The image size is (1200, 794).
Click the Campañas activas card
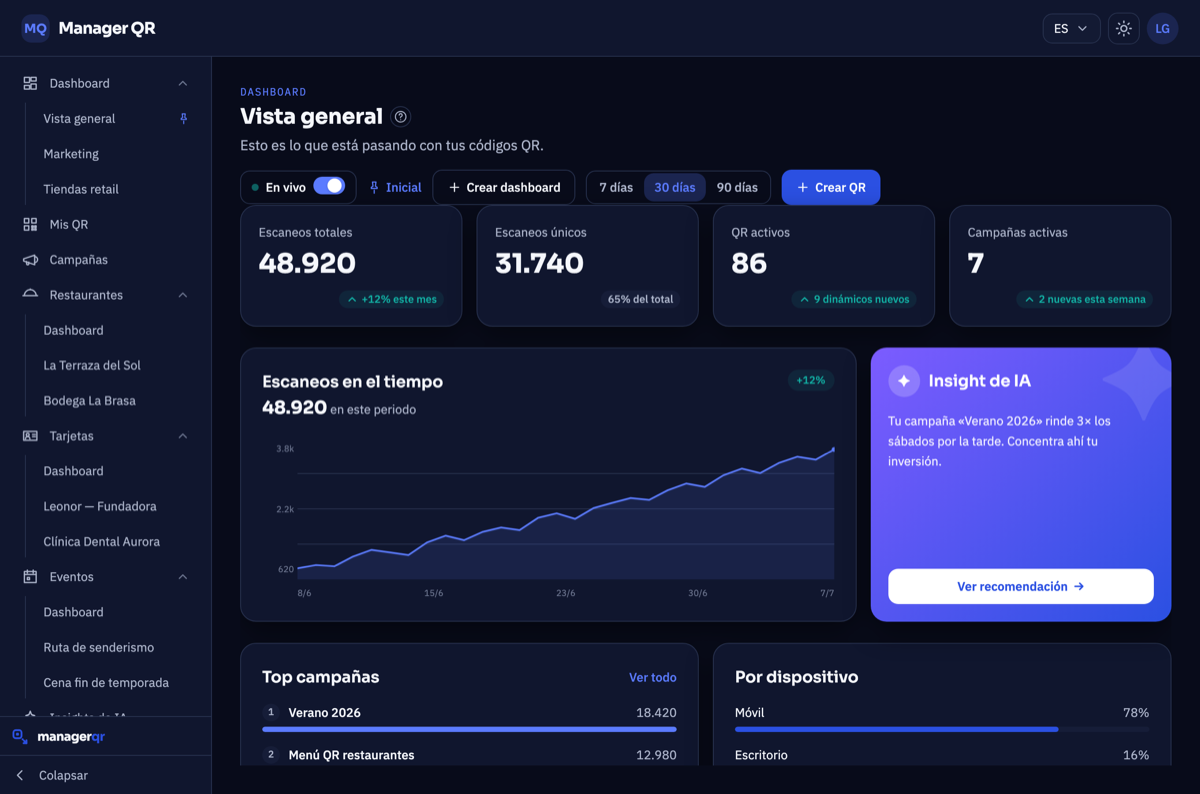click(x=1060, y=266)
